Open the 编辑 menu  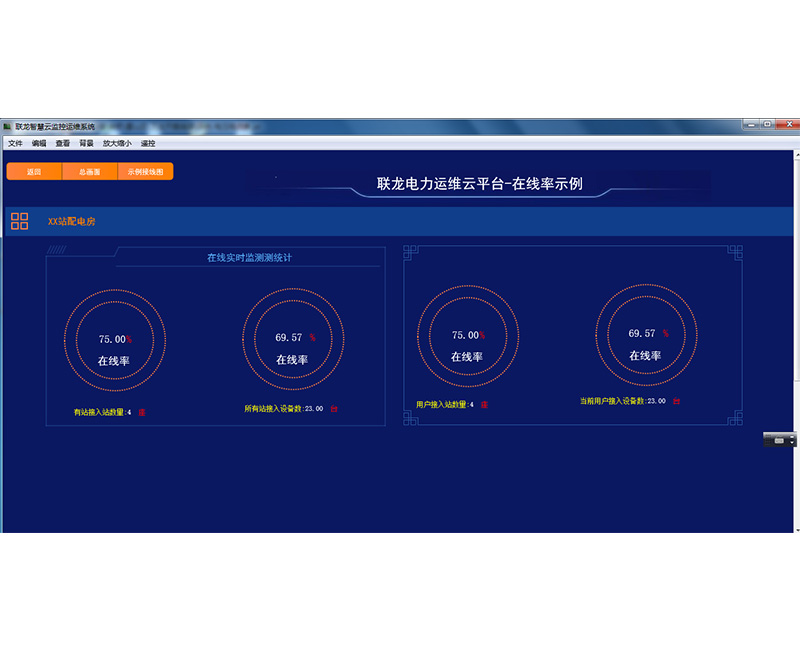39,144
